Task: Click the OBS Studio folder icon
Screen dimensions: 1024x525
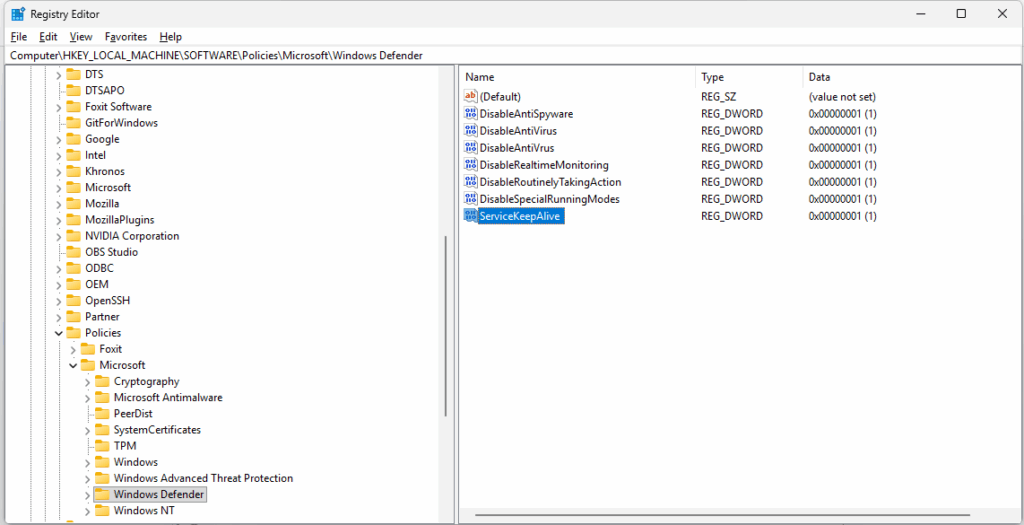Action: pyautogui.click(x=73, y=252)
